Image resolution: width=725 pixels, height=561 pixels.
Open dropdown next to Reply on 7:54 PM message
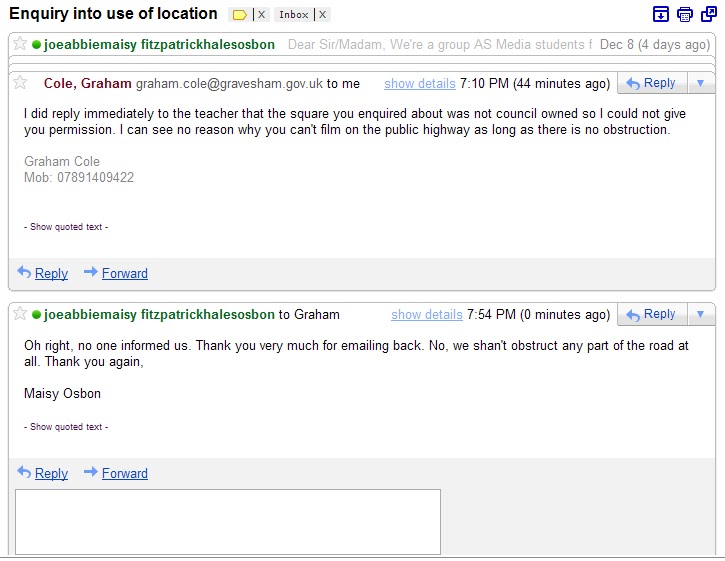click(x=700, y=314)
